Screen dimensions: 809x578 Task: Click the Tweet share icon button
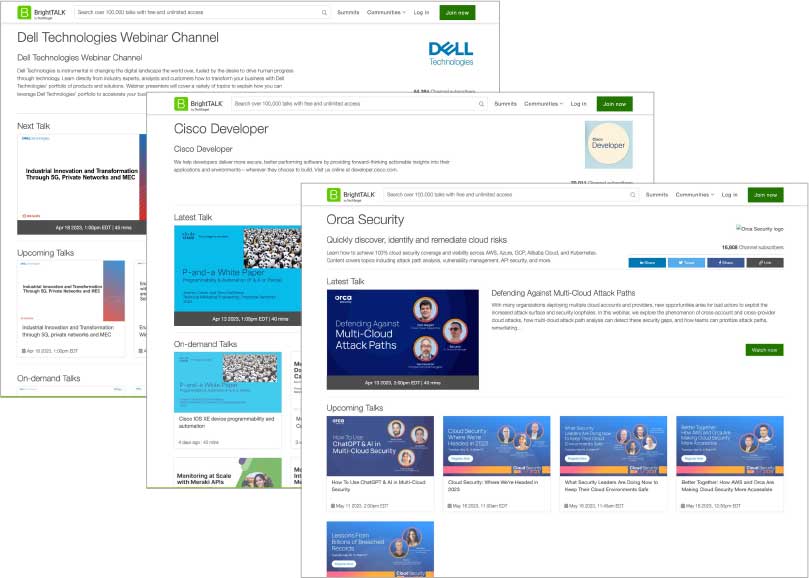coord(686,262)
